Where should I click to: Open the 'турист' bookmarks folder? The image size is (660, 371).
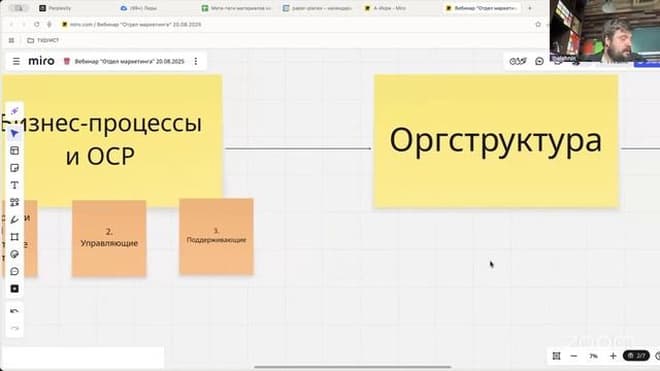(43, 40)
